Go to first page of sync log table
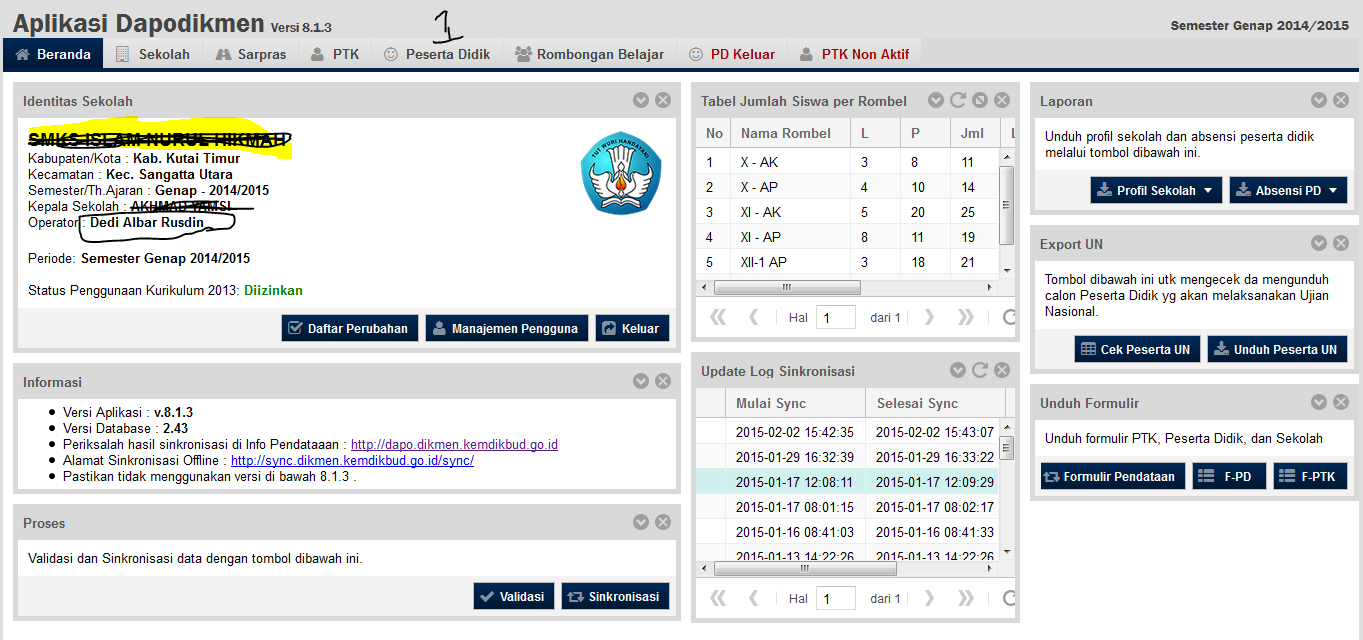 [718, 598]
